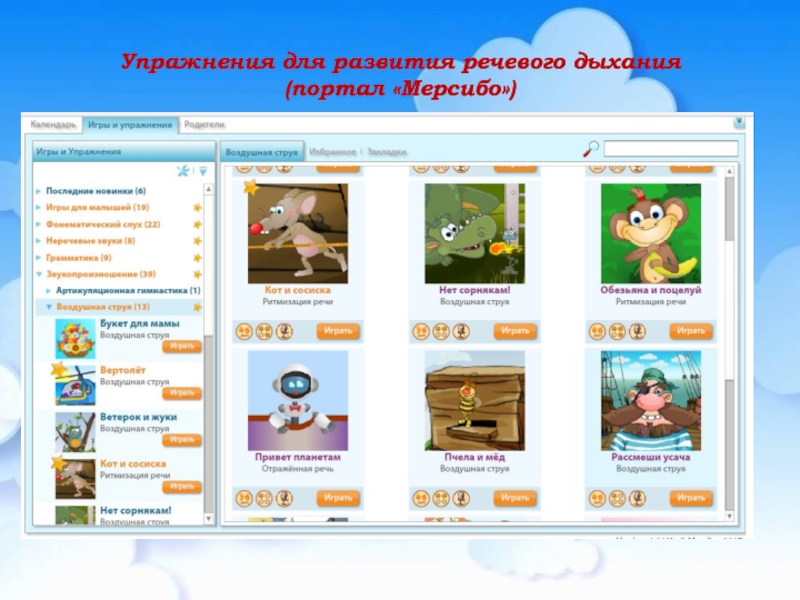Viewport: 800px width, 600px height.
Task: Open the Закладки tab
Action: pyautogui.click(x=387, y=152)
